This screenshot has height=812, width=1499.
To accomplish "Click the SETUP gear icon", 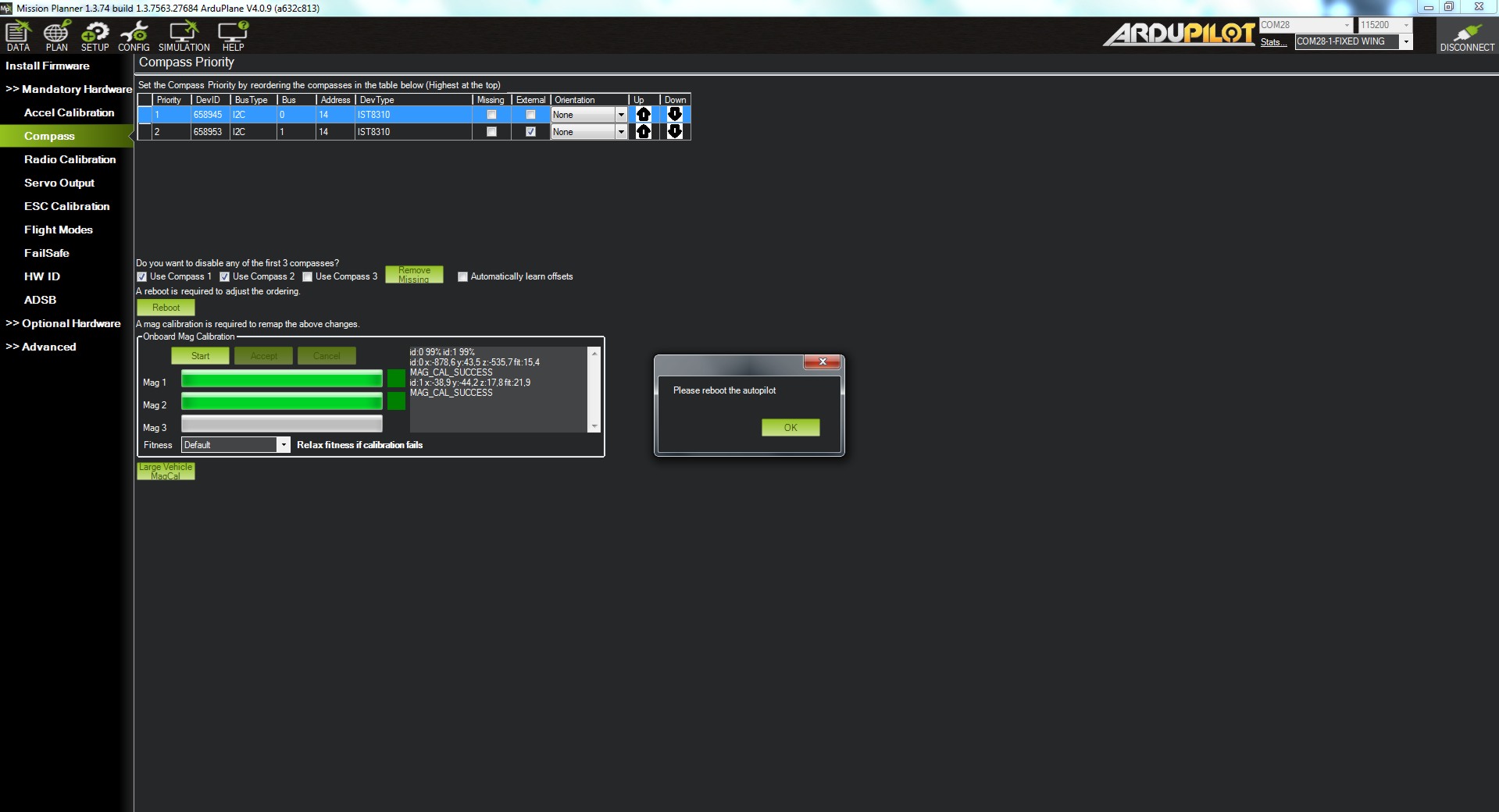I will (x=95, y=35).
